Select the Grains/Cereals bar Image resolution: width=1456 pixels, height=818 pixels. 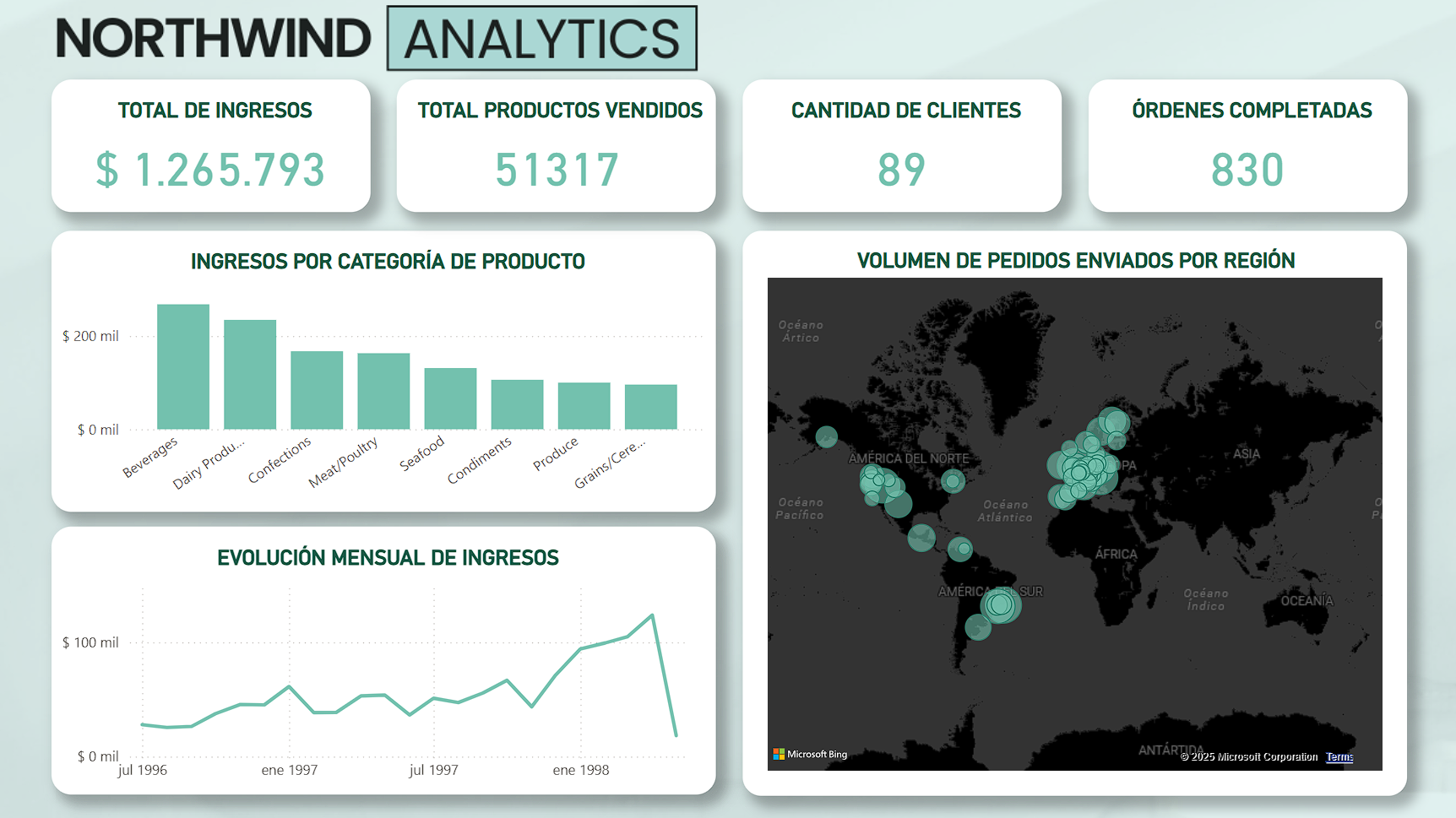click(650, 407)
